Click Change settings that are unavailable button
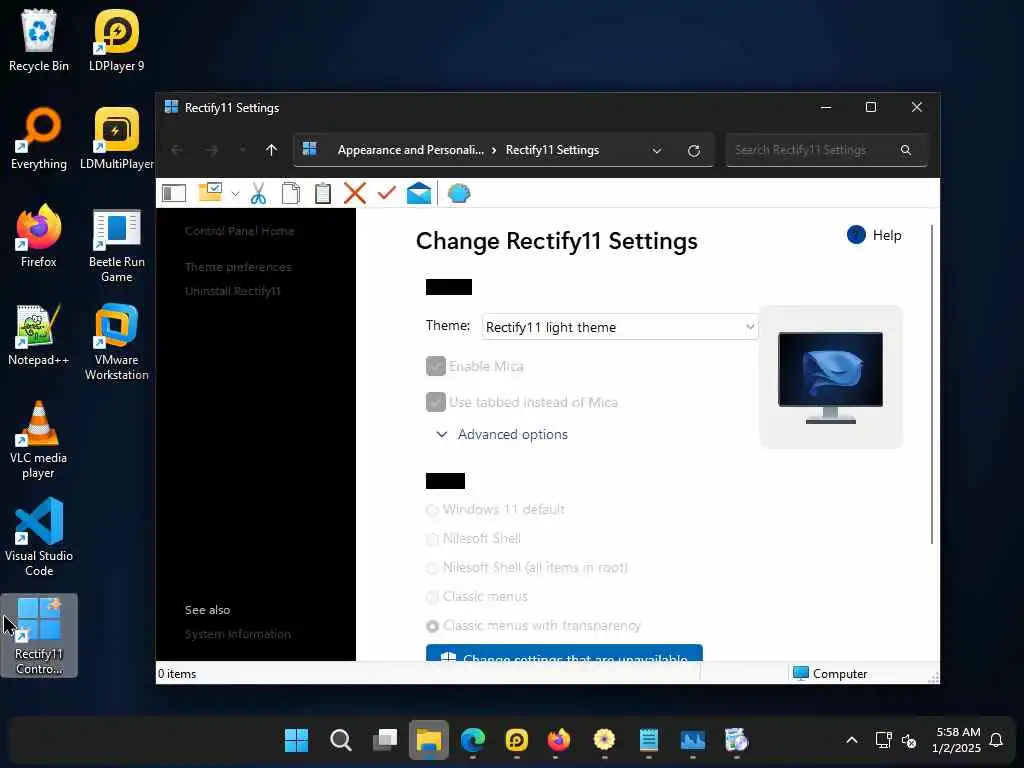 pos(564,653)
